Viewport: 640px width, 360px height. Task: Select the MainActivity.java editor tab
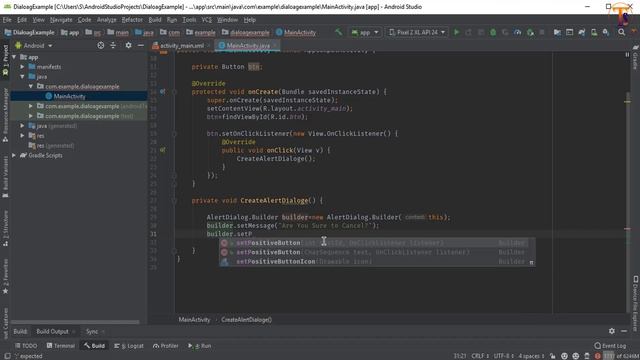coord(248,46)
